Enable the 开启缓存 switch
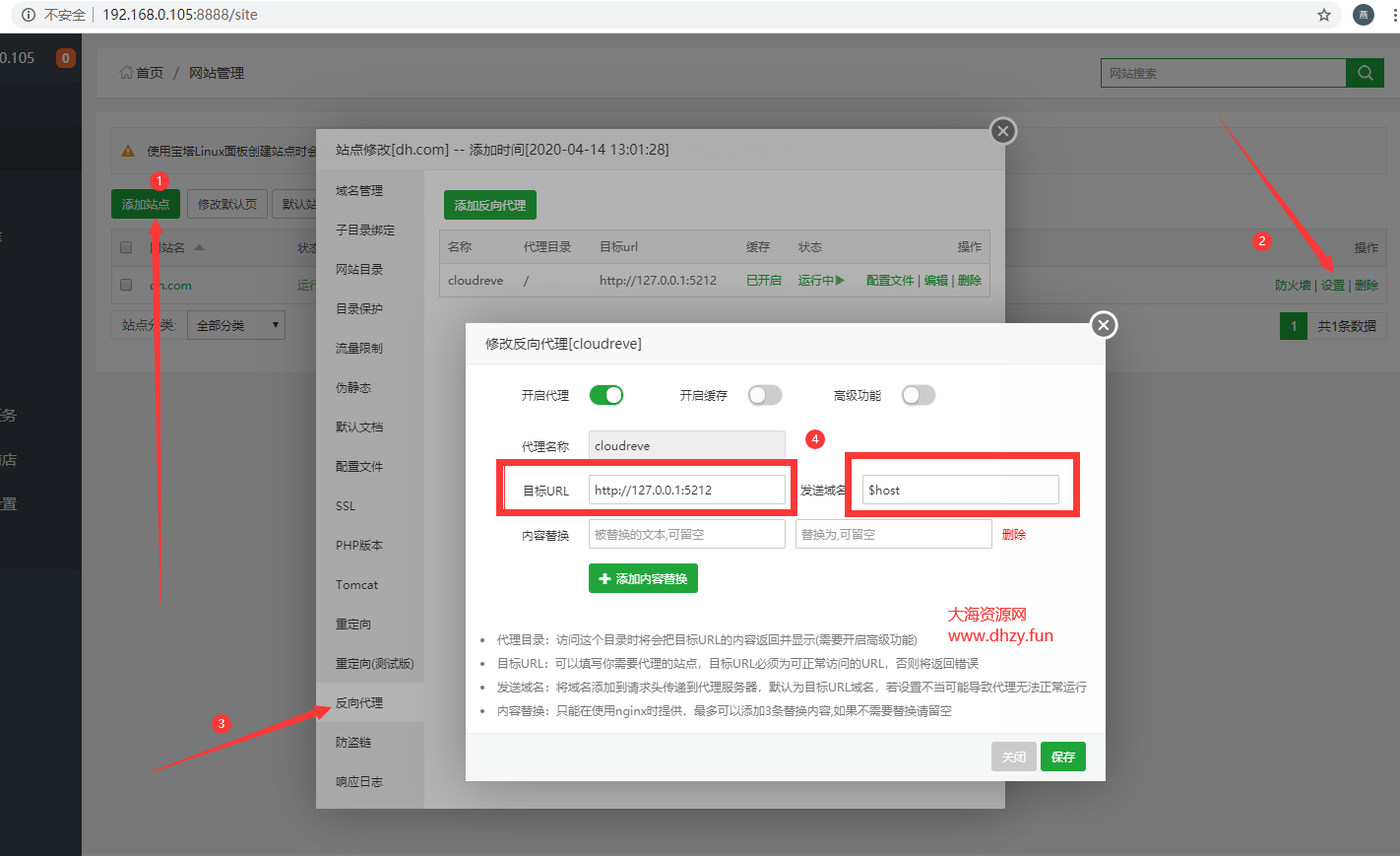This screenshot has width=1400, height=856. 765,395
